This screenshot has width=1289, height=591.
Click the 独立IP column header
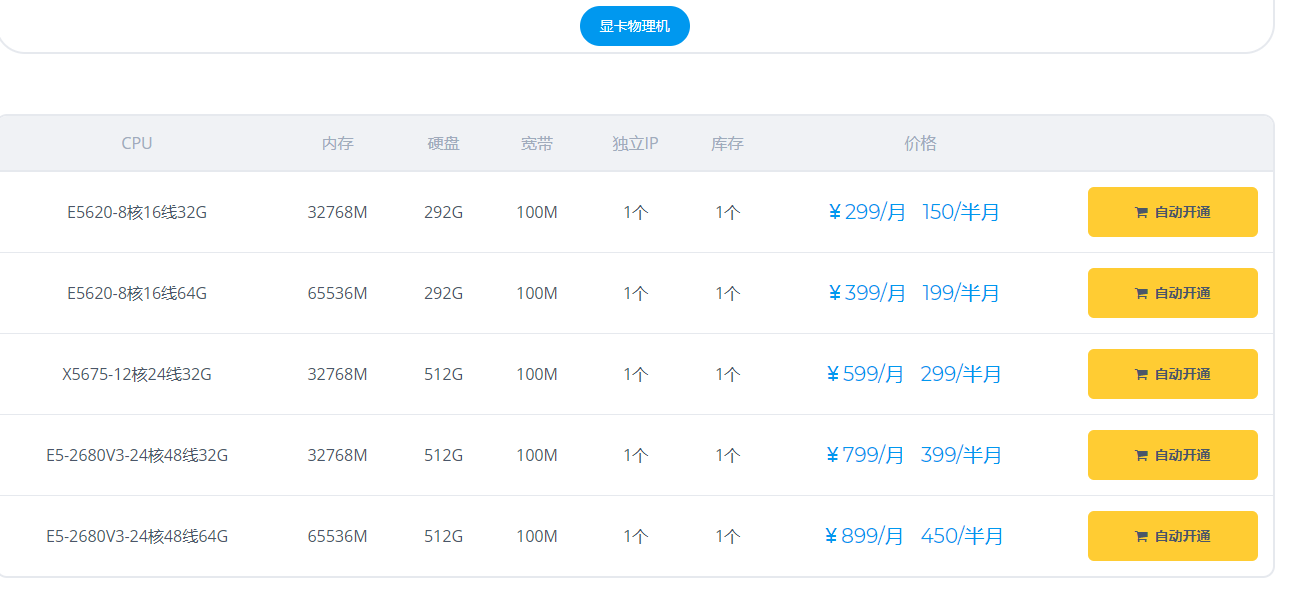click(635, 143)
